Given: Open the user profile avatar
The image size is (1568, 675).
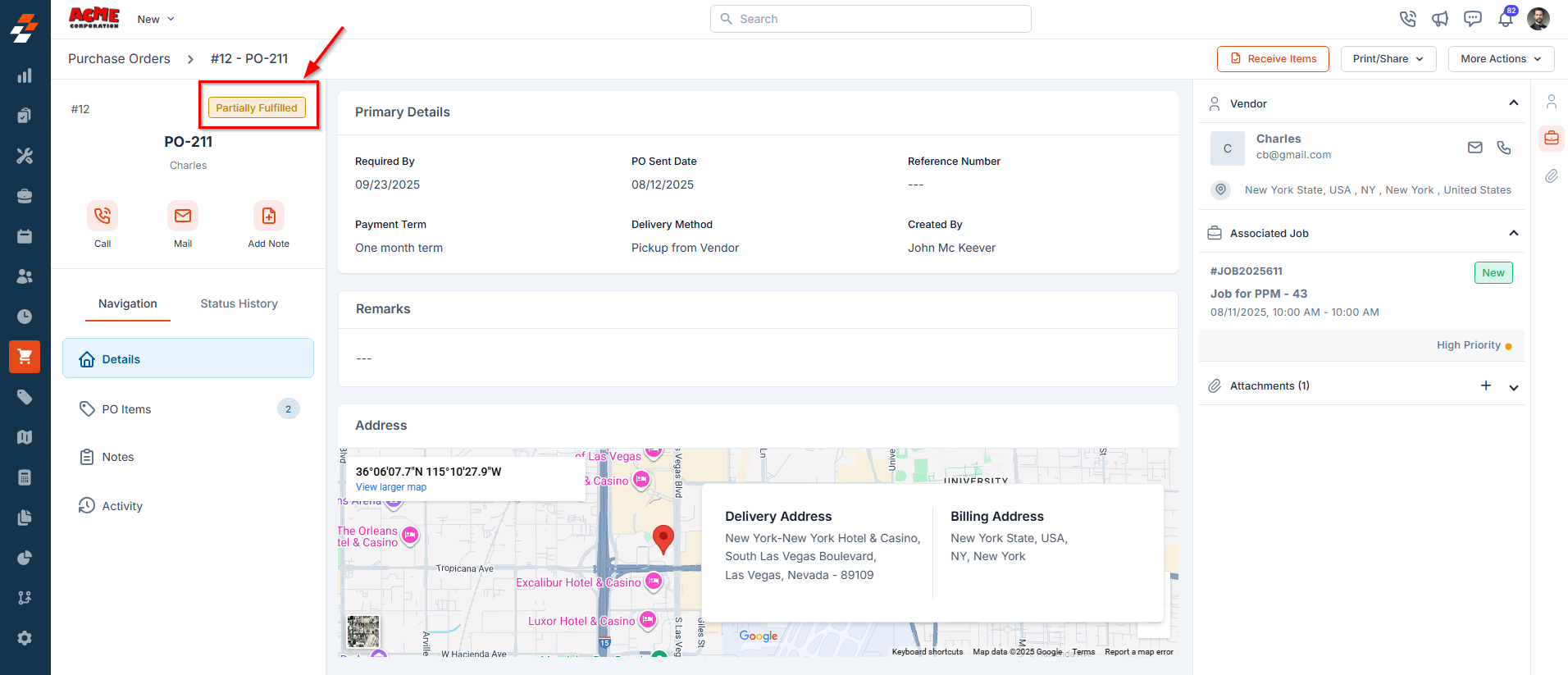Looking at the screenshot, I should 1538,19.
